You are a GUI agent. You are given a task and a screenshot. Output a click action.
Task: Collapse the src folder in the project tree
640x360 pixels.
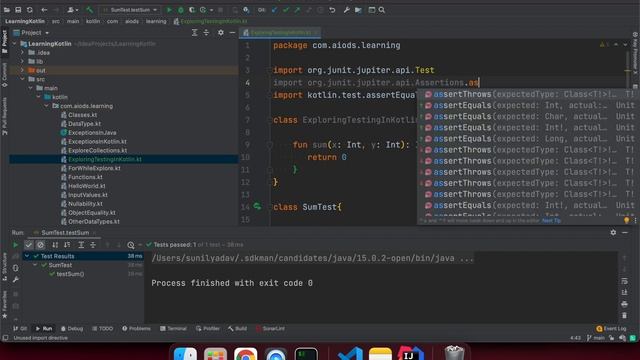(x=22, y=79)
